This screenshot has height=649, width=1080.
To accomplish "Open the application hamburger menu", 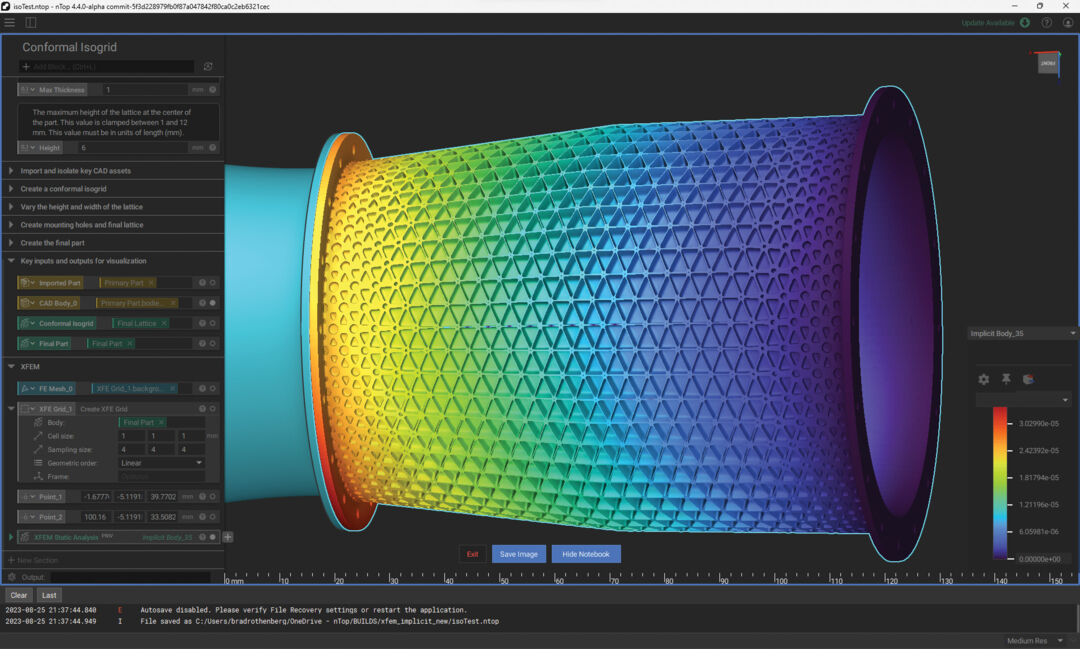I will coord(10,22).
